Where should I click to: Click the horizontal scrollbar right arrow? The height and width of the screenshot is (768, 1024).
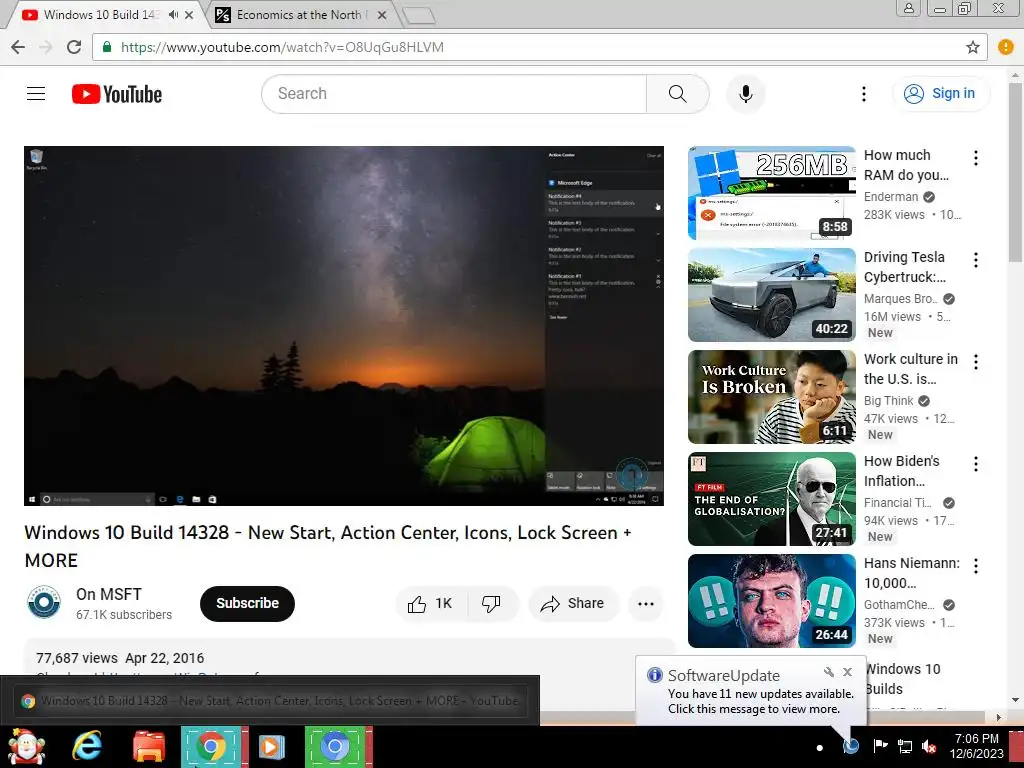click(999, 717)
